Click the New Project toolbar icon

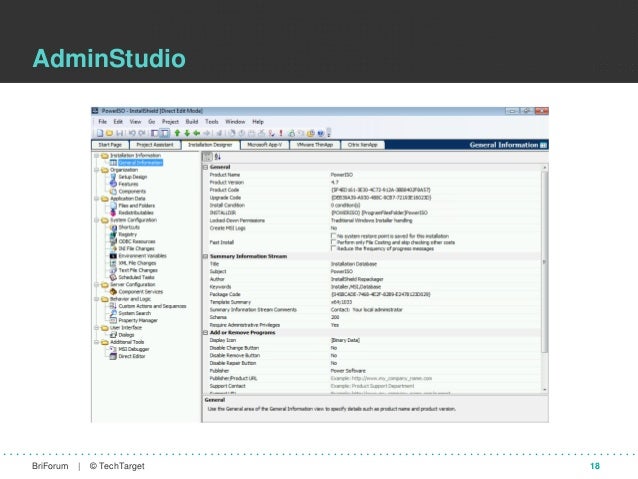coord(100,133)
